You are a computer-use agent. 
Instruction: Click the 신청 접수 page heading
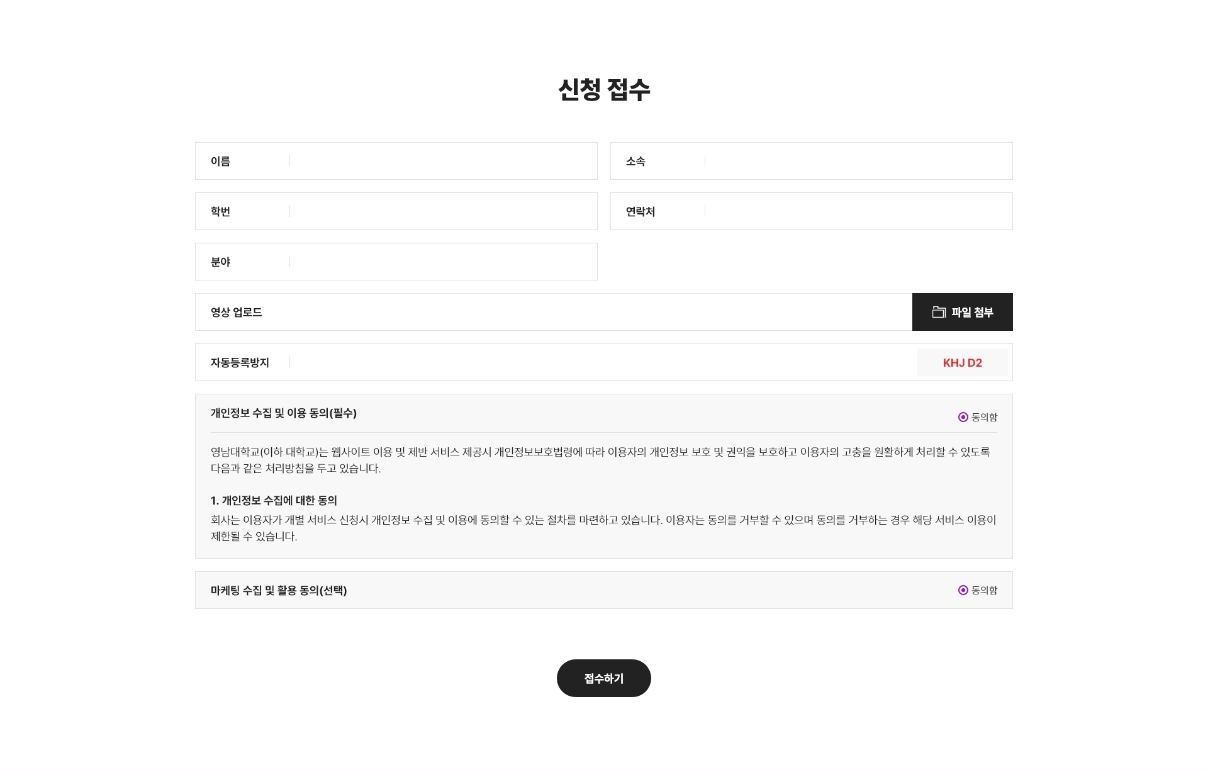(604, 90)
